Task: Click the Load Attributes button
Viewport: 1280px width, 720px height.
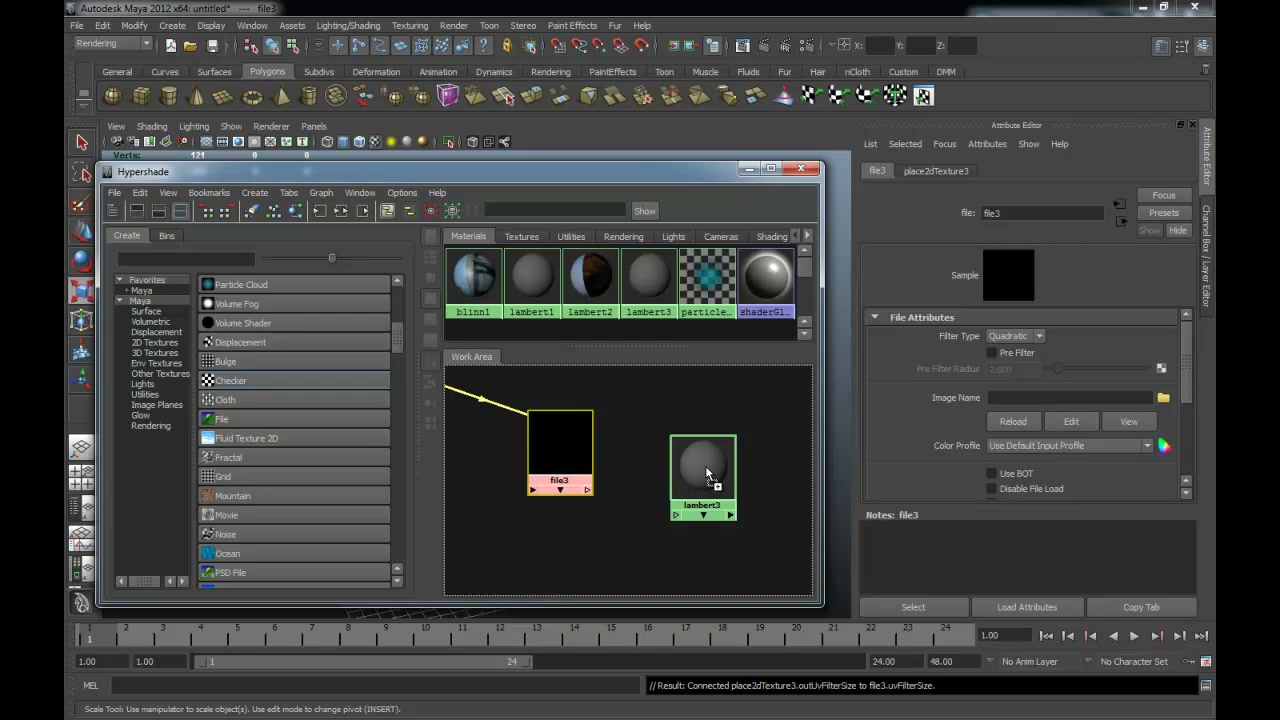Action: point(1027,607)
